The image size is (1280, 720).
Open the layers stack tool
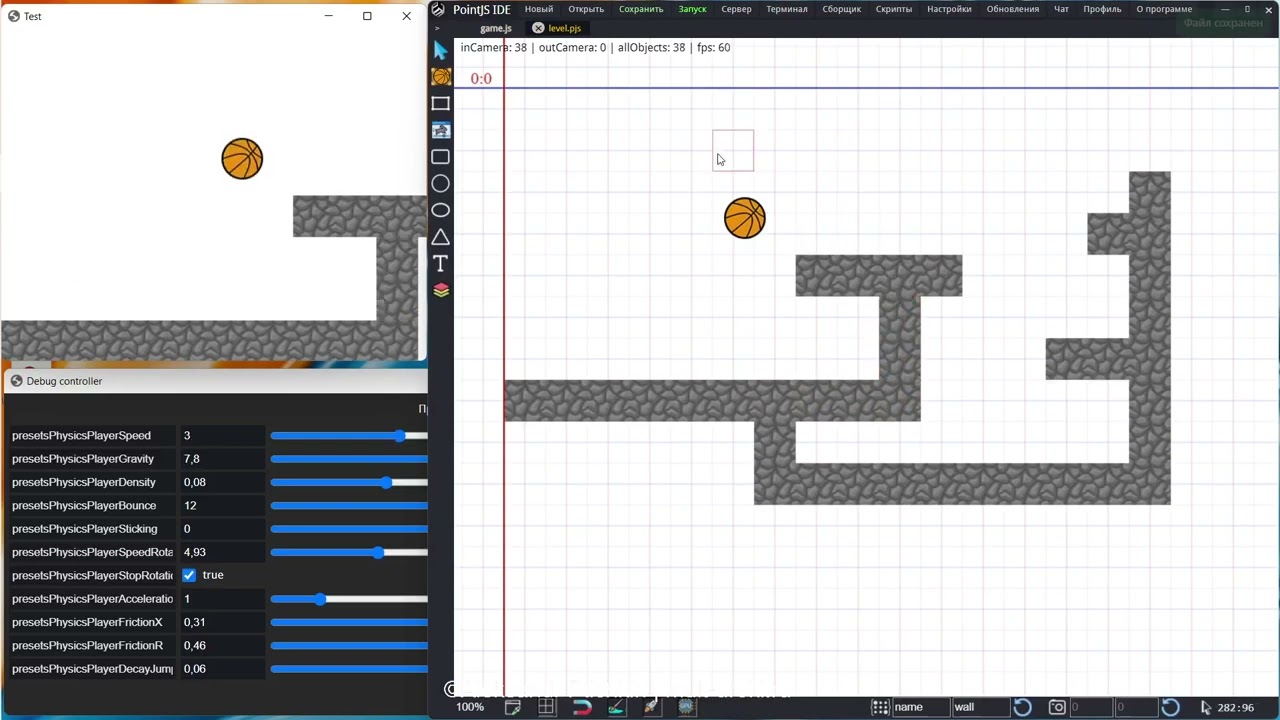[x=441, y=290]
